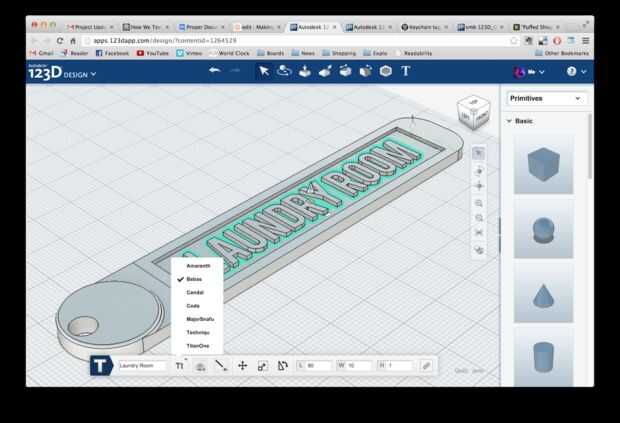Click the move tool in text toolbar

coord(242,366)
